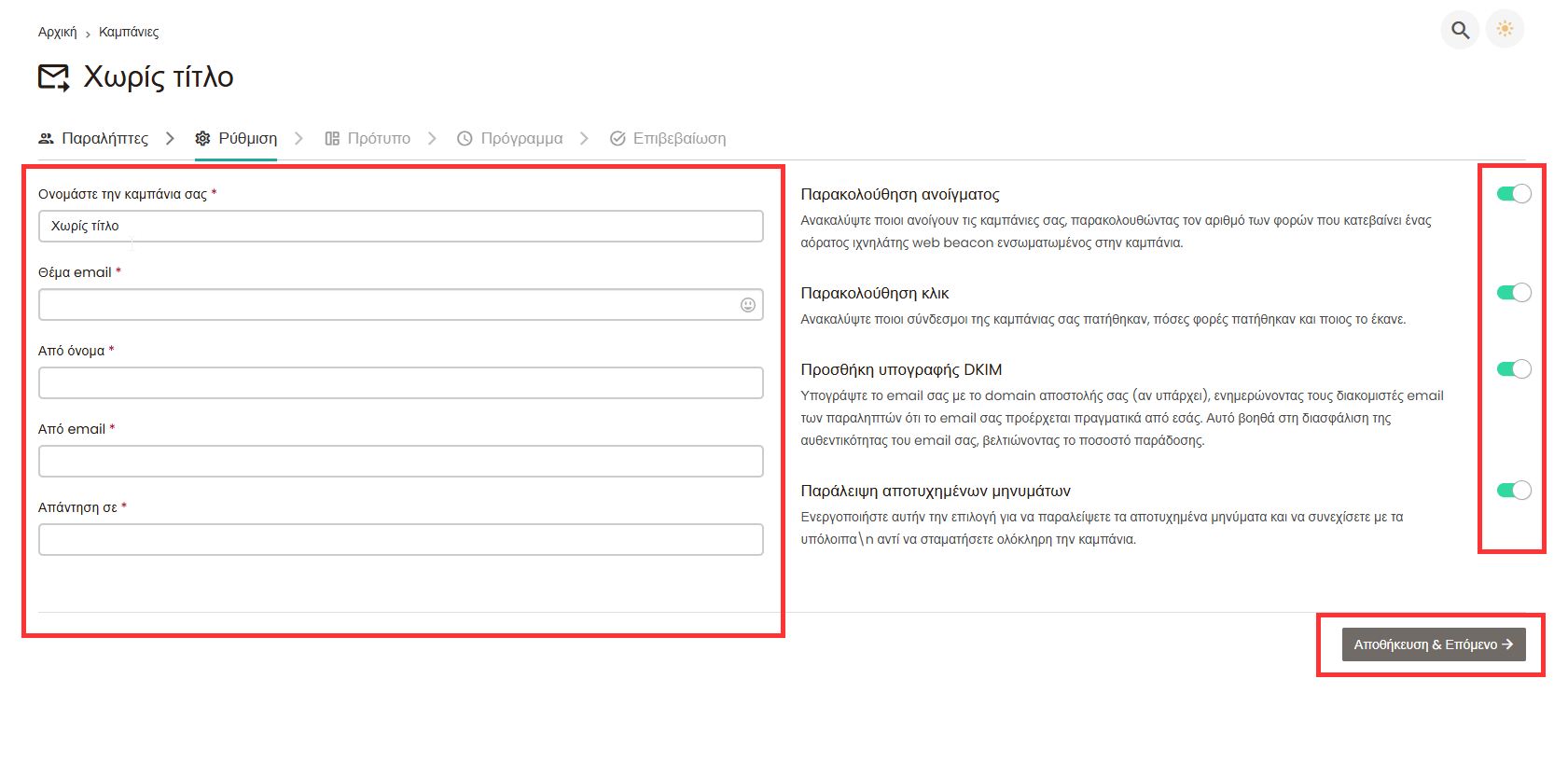Click chevron after Ρύθμιση step
The image size is (1568, 762).
tap(298, 138)
